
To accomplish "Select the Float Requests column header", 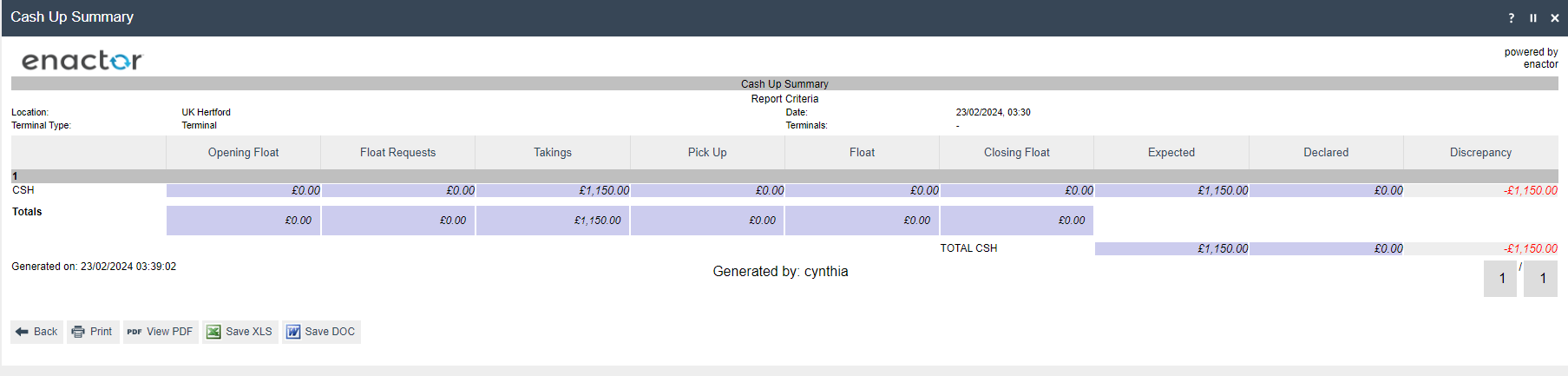I will (397, 153).
